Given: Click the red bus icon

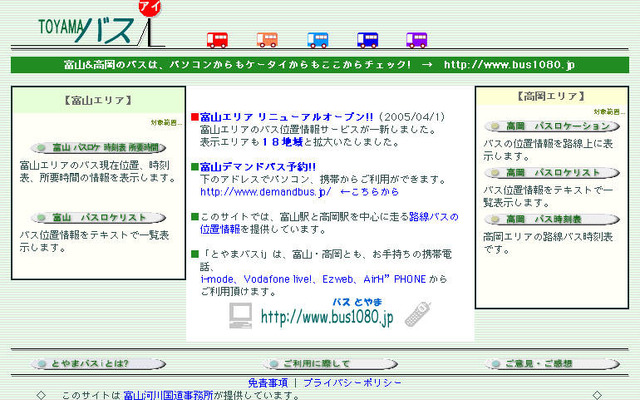Looking at the screenshot, I should (217, 40).
